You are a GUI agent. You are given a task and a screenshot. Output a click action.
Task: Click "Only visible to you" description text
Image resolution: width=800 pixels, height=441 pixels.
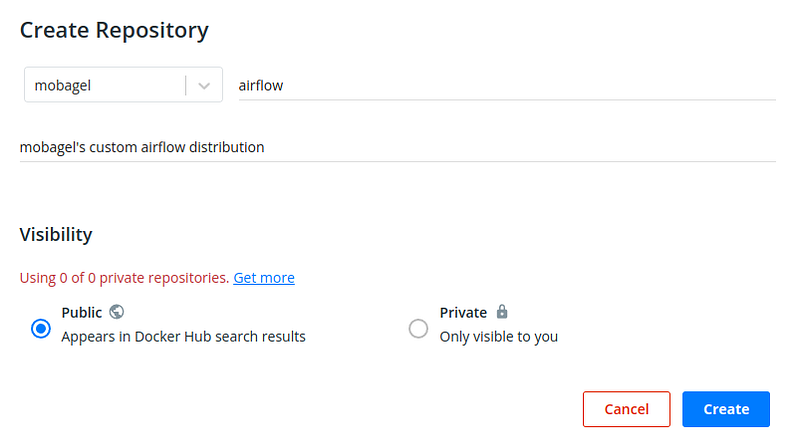point(498,337)
